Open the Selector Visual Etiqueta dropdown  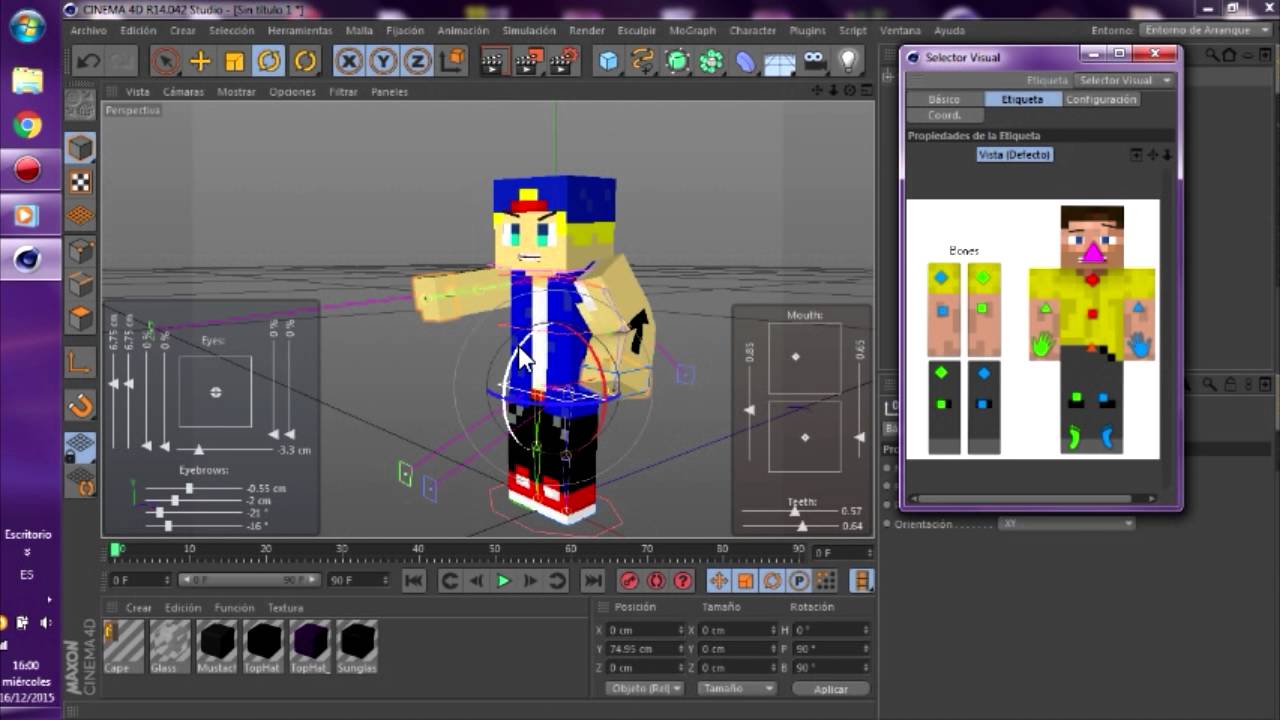tap(1126, 80)
